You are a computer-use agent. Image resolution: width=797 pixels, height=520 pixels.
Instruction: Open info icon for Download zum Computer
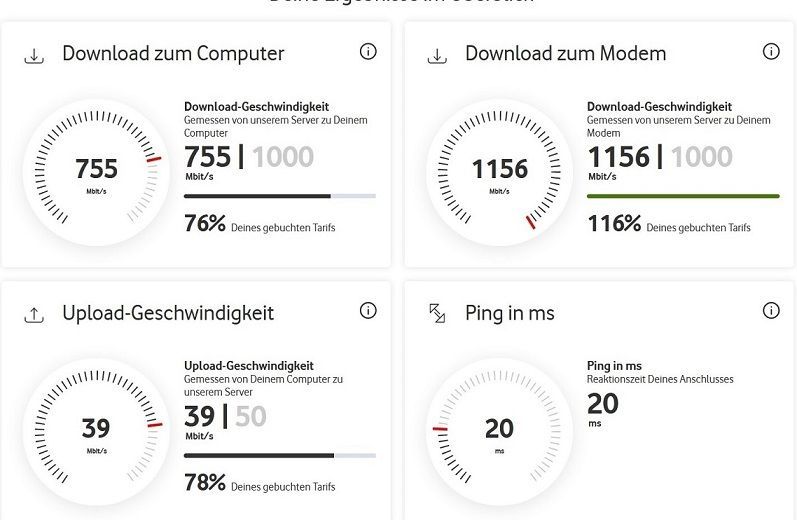(x=368, y=52)
